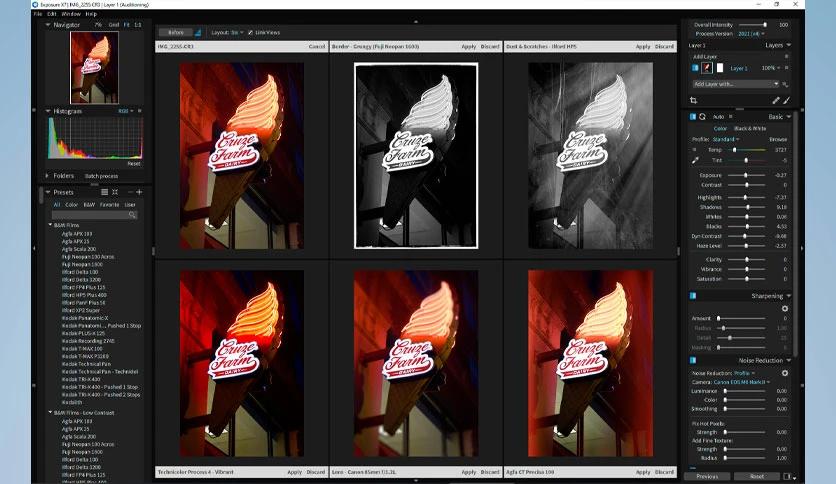Toggle the Noise Reduction panel enable switch
This screenshot has height=484, width=836.
click(x=693, y=360)
